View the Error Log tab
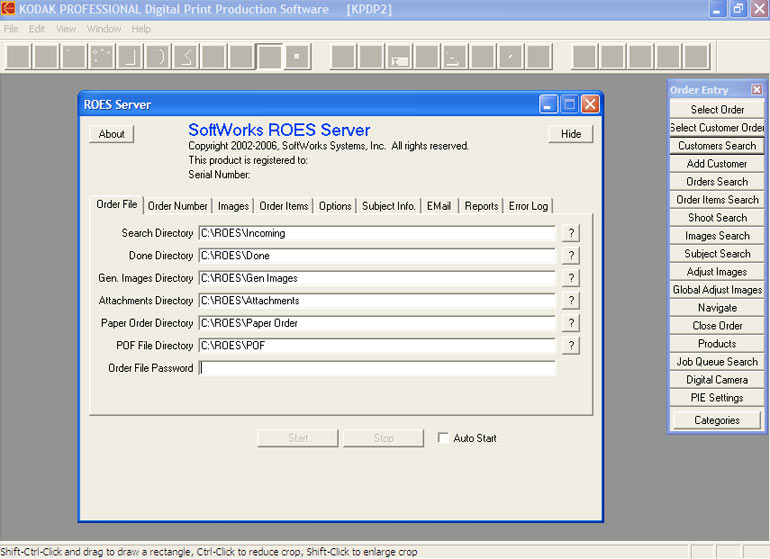 click(x=528, y=206)
